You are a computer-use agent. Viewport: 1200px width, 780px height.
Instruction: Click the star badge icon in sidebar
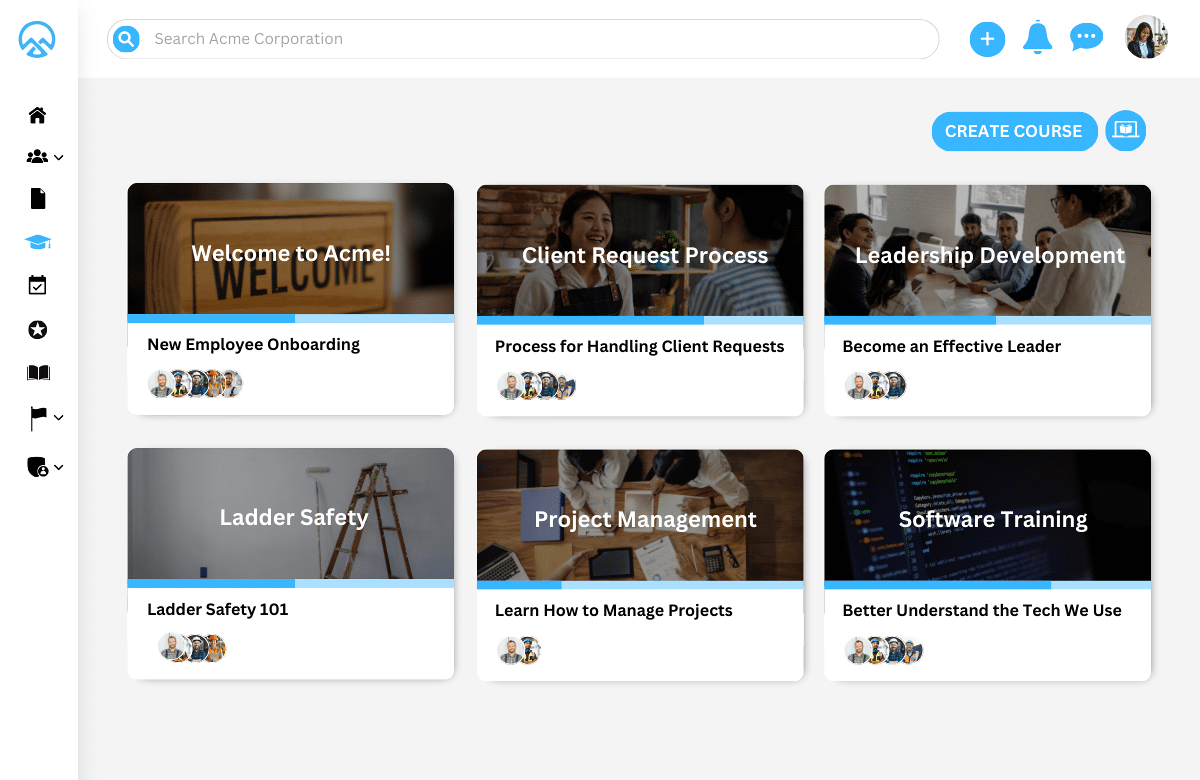tap(38, 330)
